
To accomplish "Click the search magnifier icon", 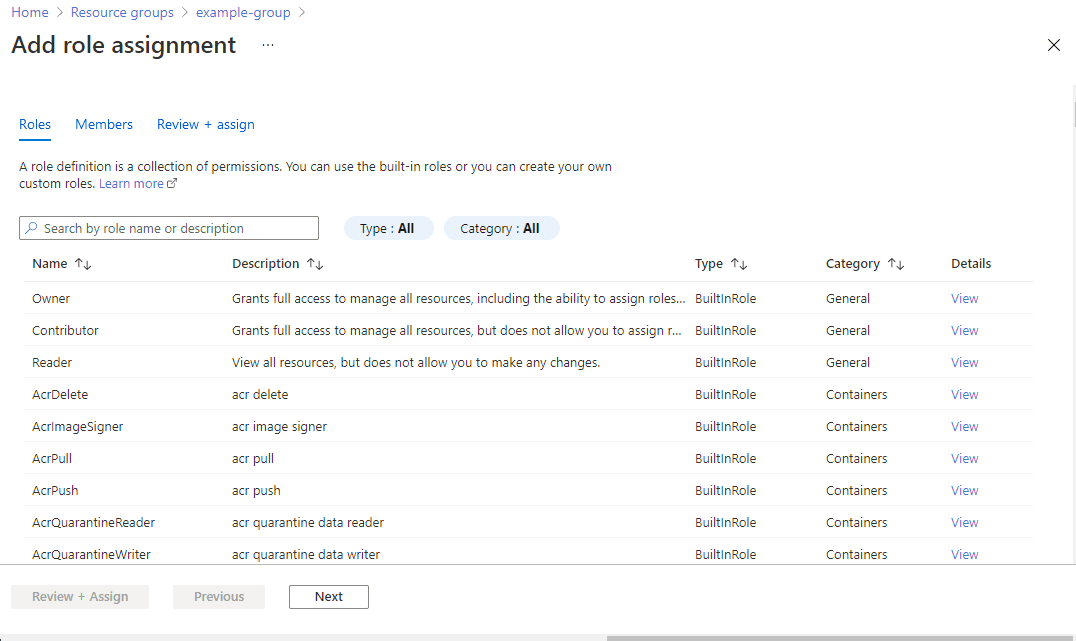I will tap(31, 228).
